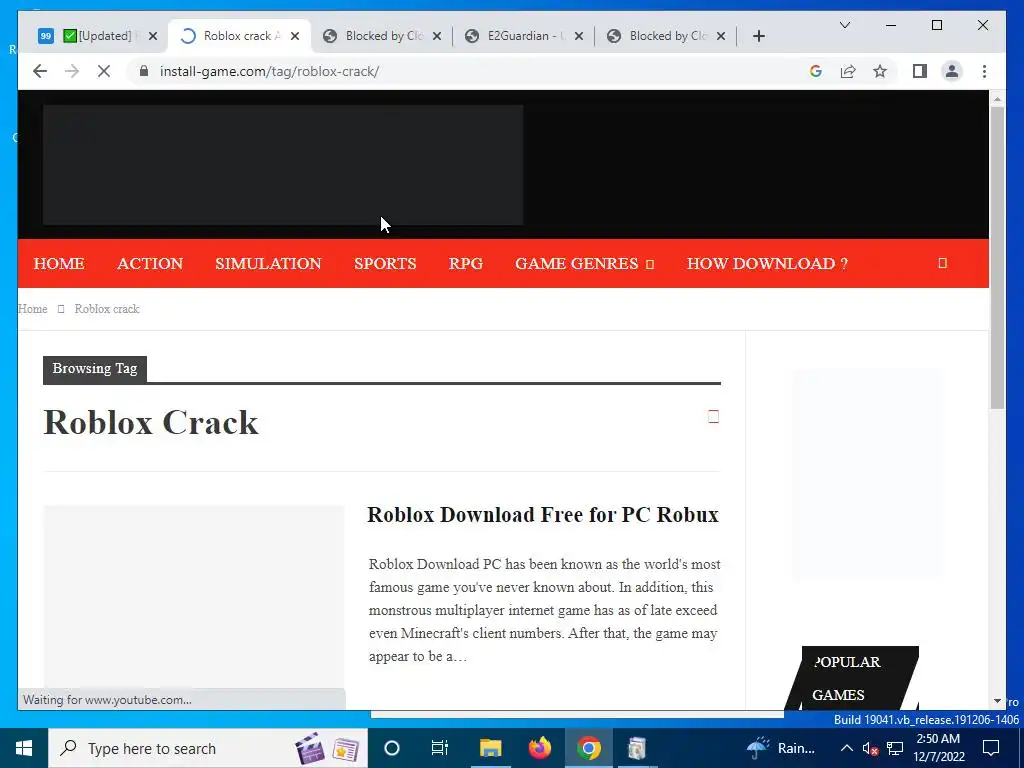Viewport: 1024px width, 768px height.
Task: Open the tab search chevron
Action: [844, 25]
